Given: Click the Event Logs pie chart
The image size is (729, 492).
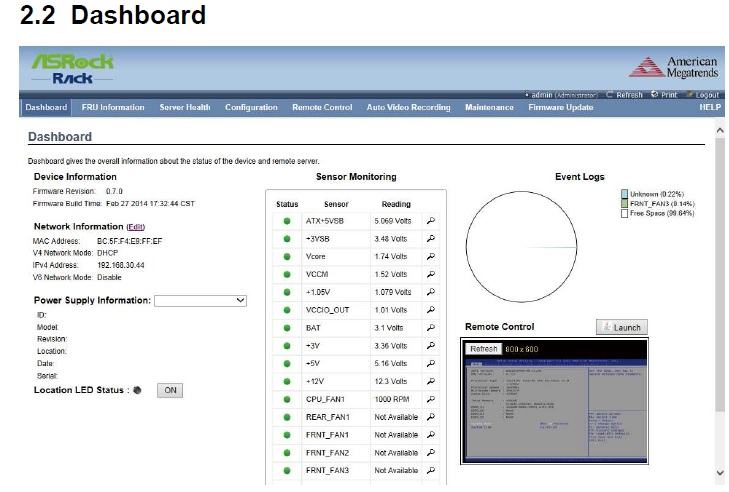Looking at the screenshot, I should pos(521,247).
